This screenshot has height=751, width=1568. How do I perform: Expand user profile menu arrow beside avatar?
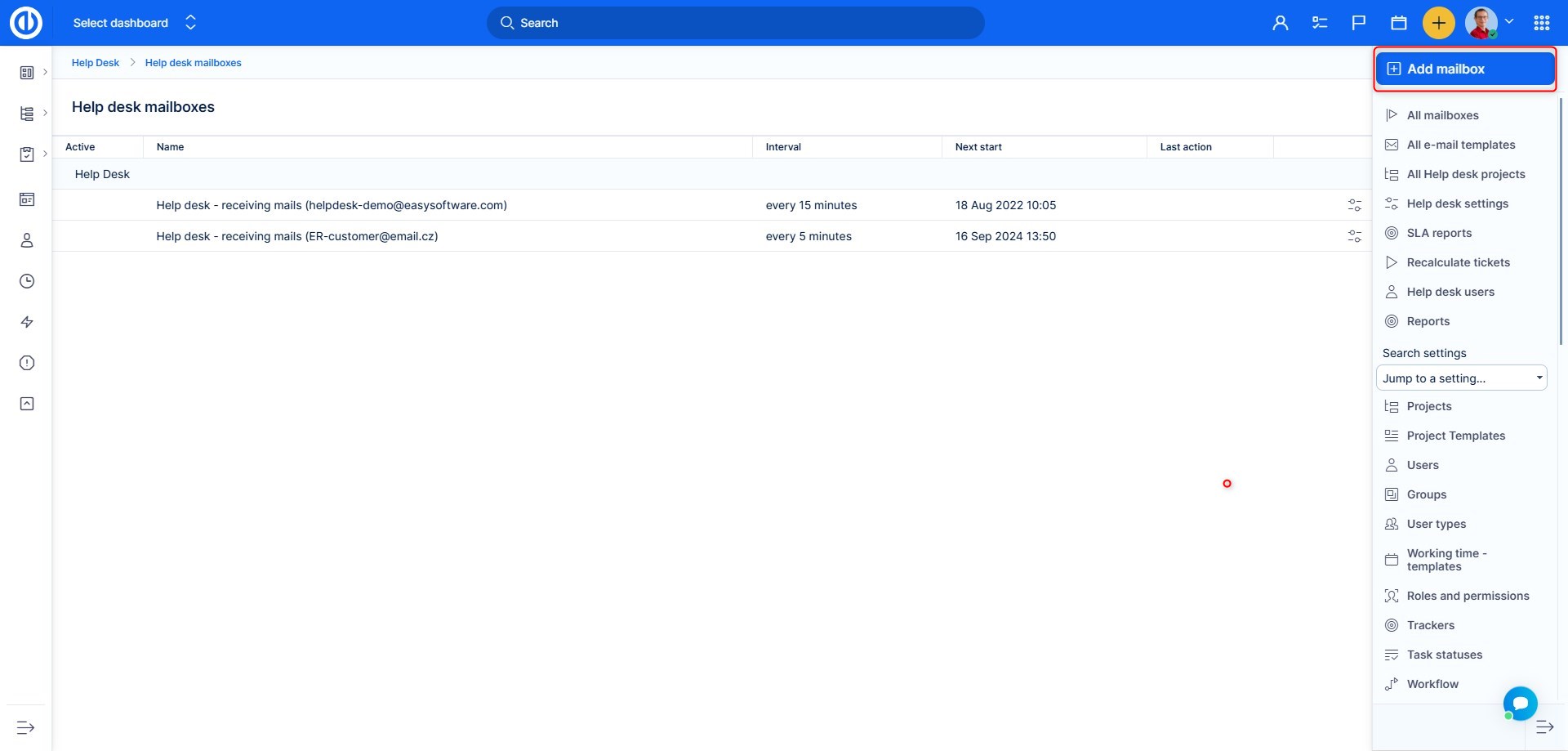click(x=1509, y=22)
